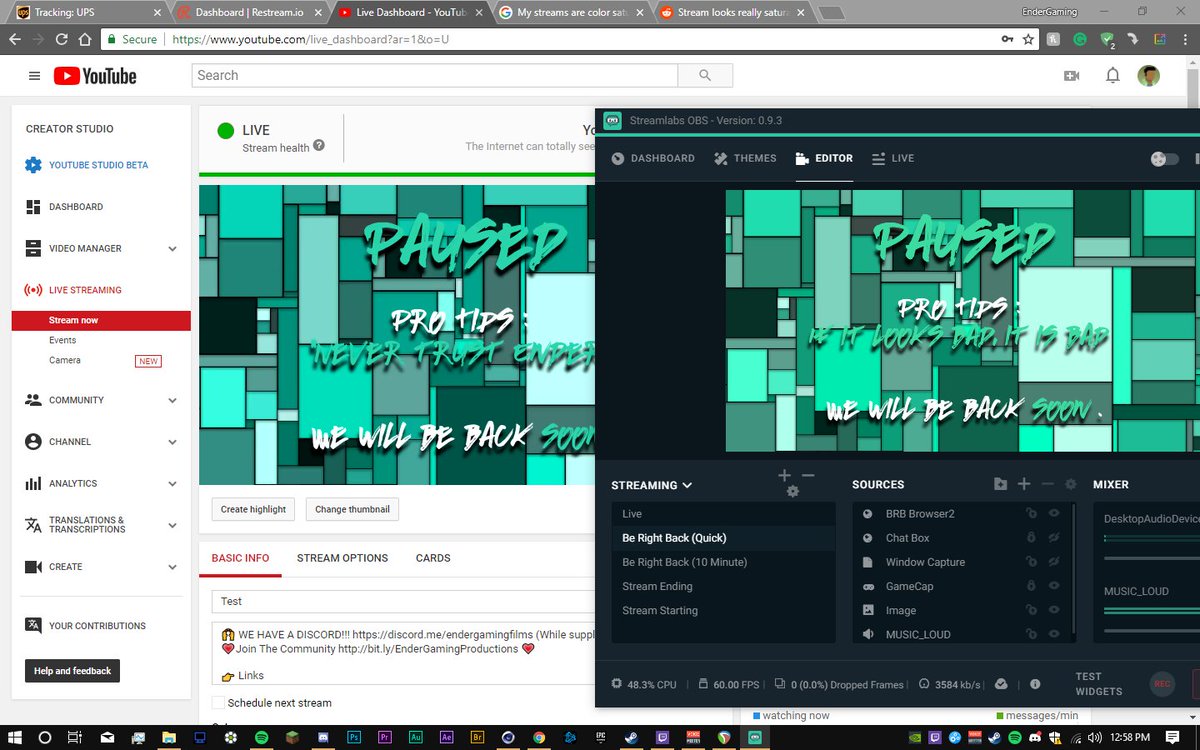Click the Create highlight button
1200x750 pixels.
[253, 509]
